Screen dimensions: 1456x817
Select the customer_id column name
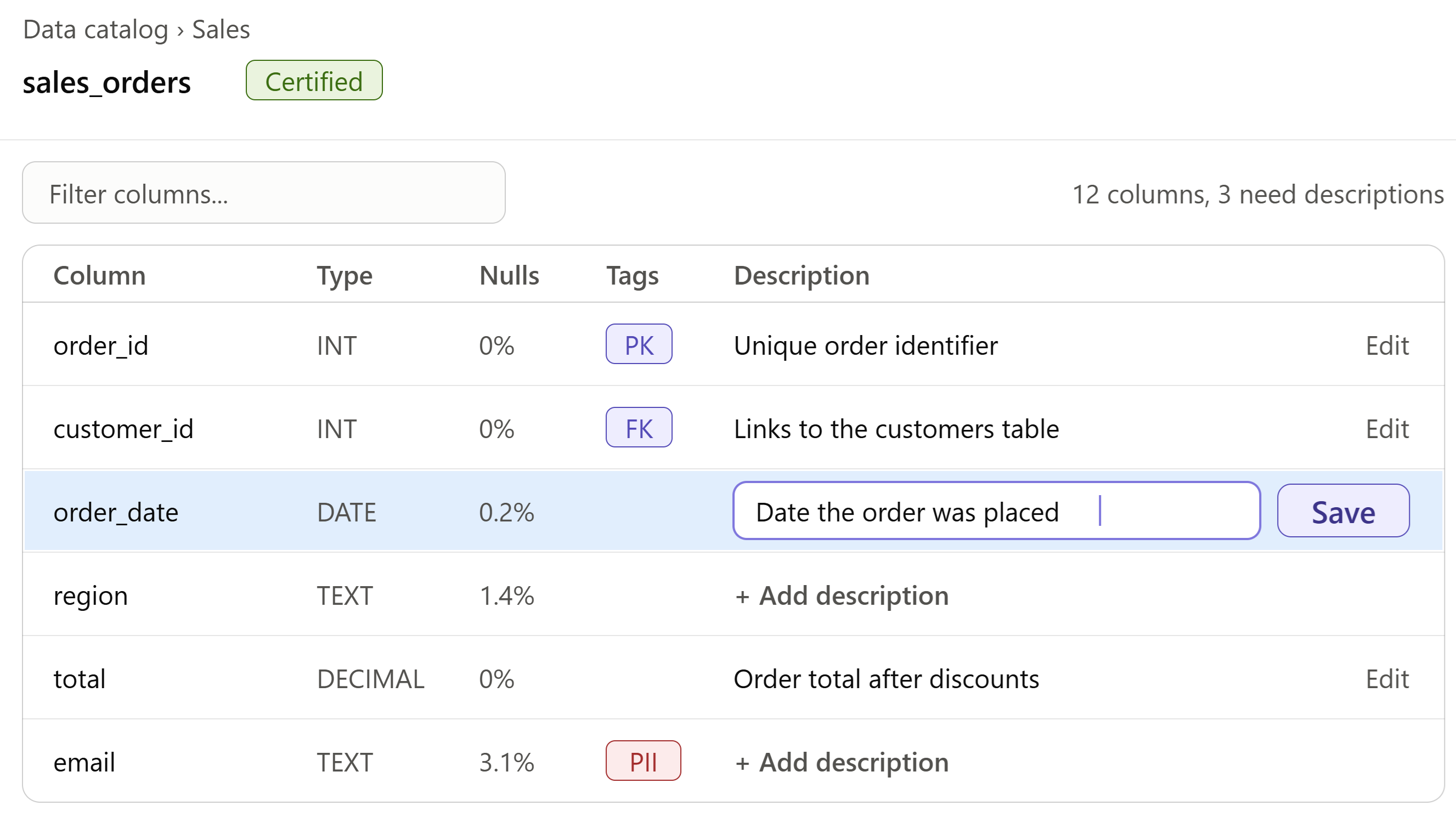coord(123,429)
